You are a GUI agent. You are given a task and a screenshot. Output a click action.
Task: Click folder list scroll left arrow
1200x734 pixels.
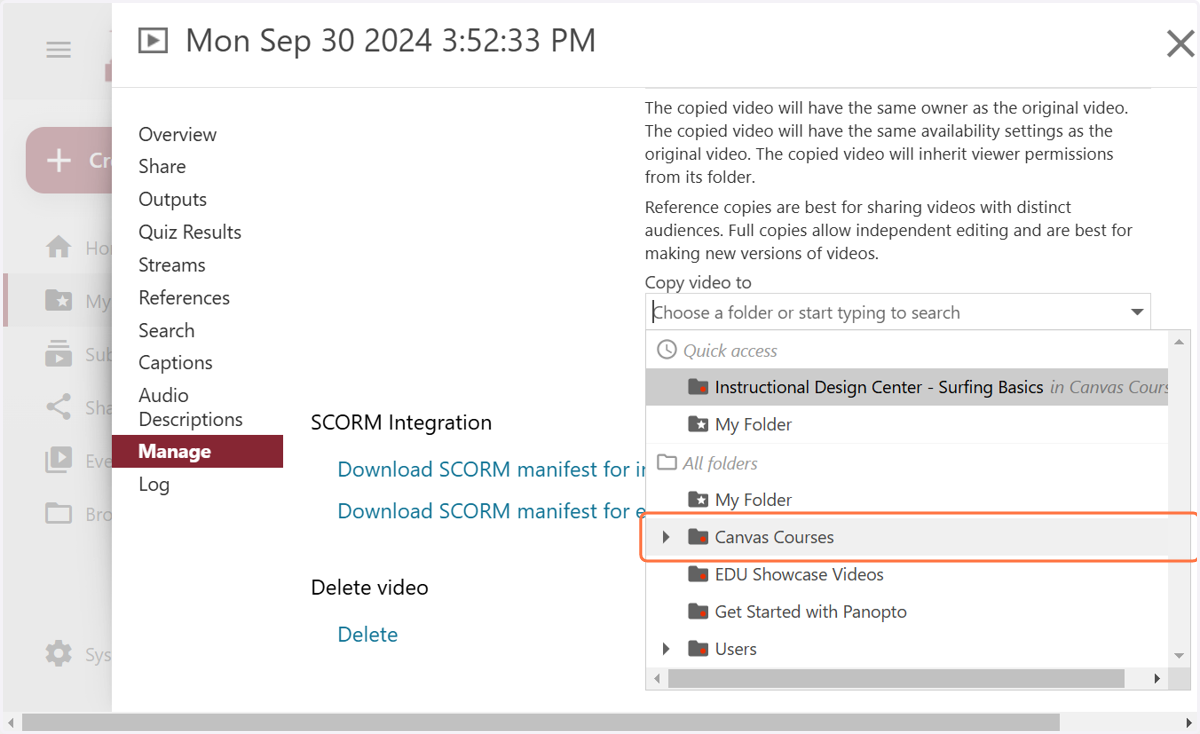(x=657, y=678)
